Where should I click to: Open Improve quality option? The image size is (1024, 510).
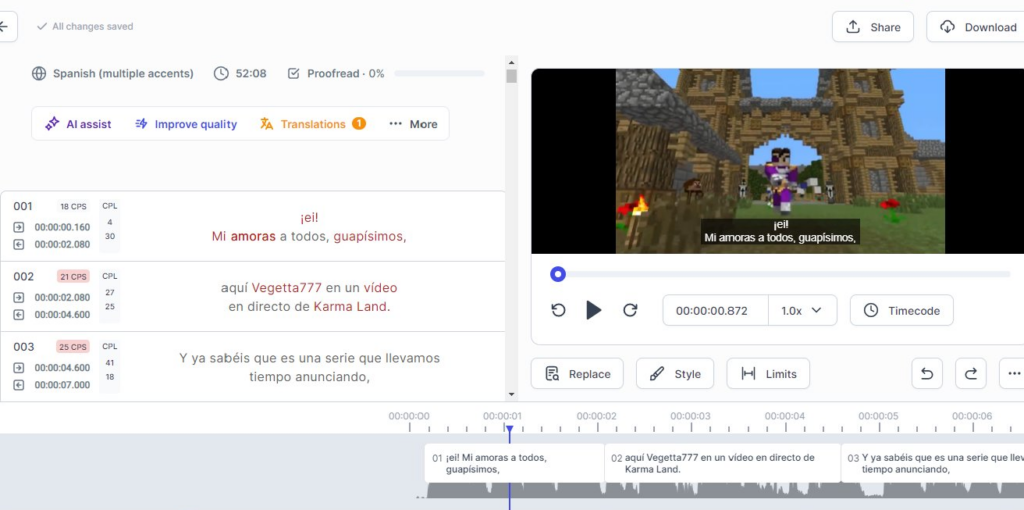click(186, 124)
